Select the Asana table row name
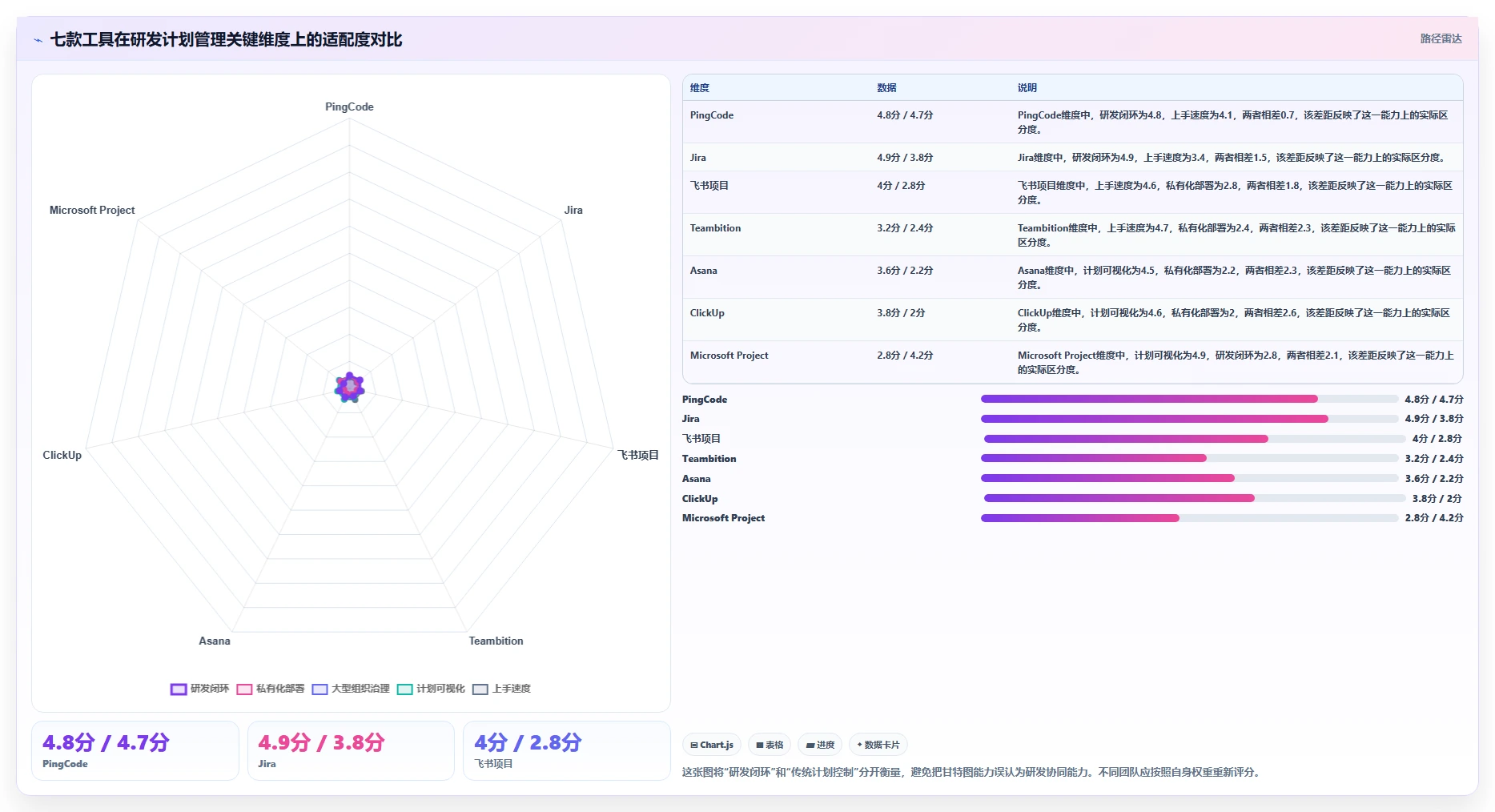The height and width of the screenshot is (812, 1495). point(704,271)
